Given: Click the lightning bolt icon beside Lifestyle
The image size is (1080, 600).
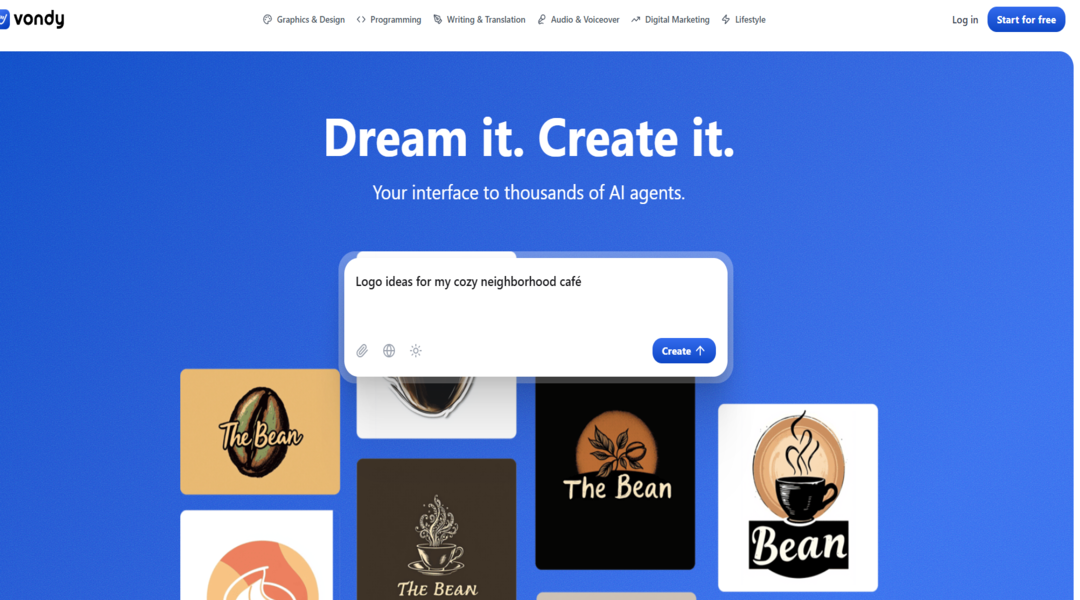Looking at the screenshot, I should tap(726, 19).
